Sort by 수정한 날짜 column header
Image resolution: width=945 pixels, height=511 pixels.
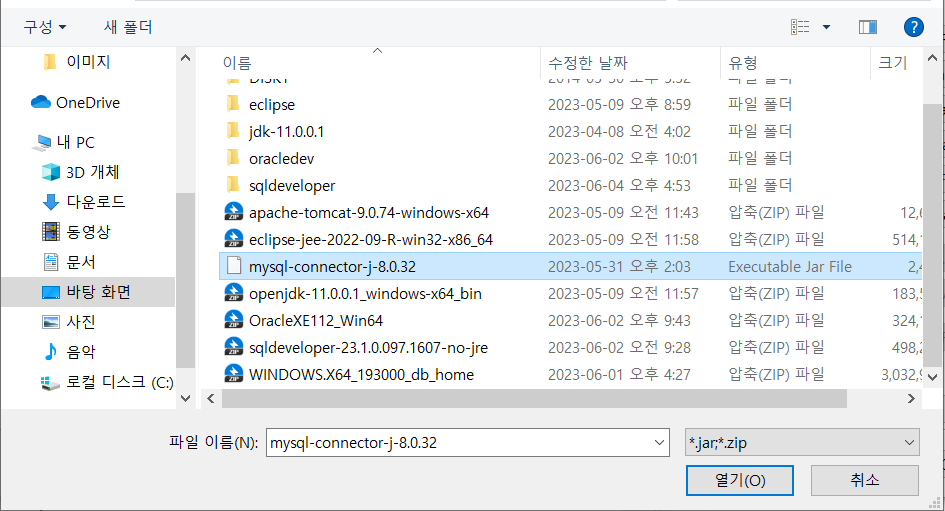coord(588,63)
